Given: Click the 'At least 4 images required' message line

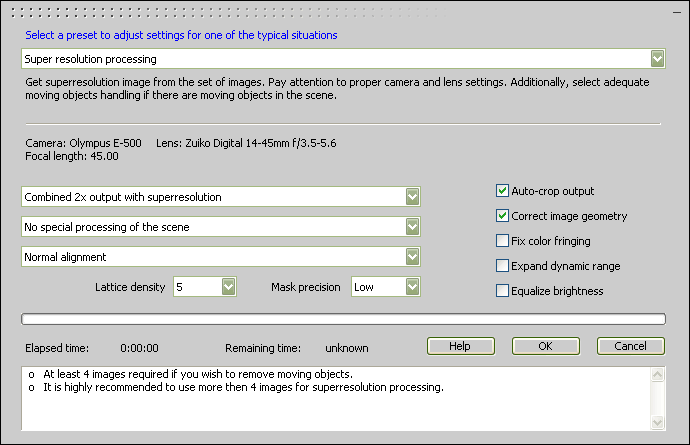Looking at the screenshot, I should [x=198, y=374].
